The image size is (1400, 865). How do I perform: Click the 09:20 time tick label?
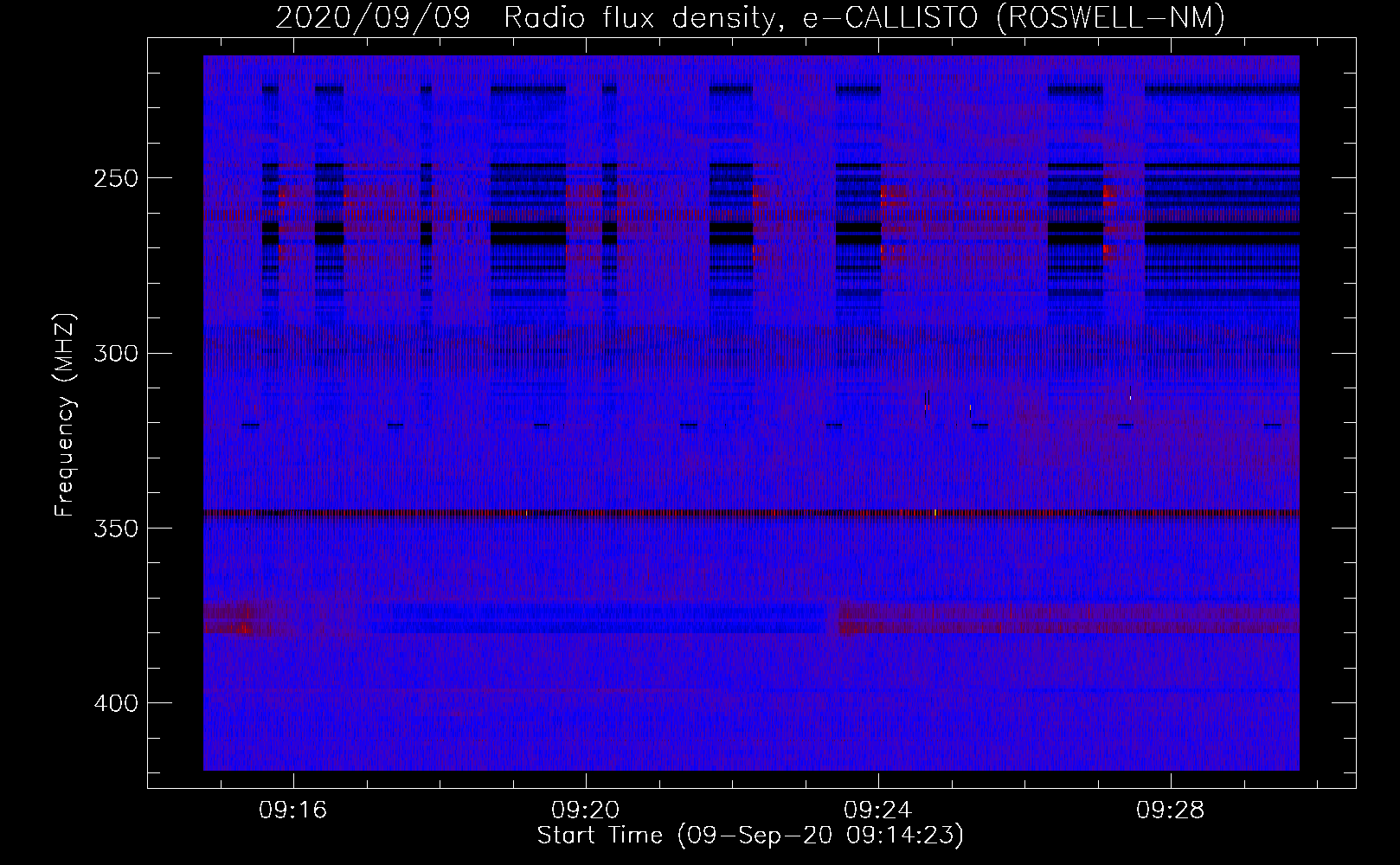pyautogui.click(x=586, y=811)
